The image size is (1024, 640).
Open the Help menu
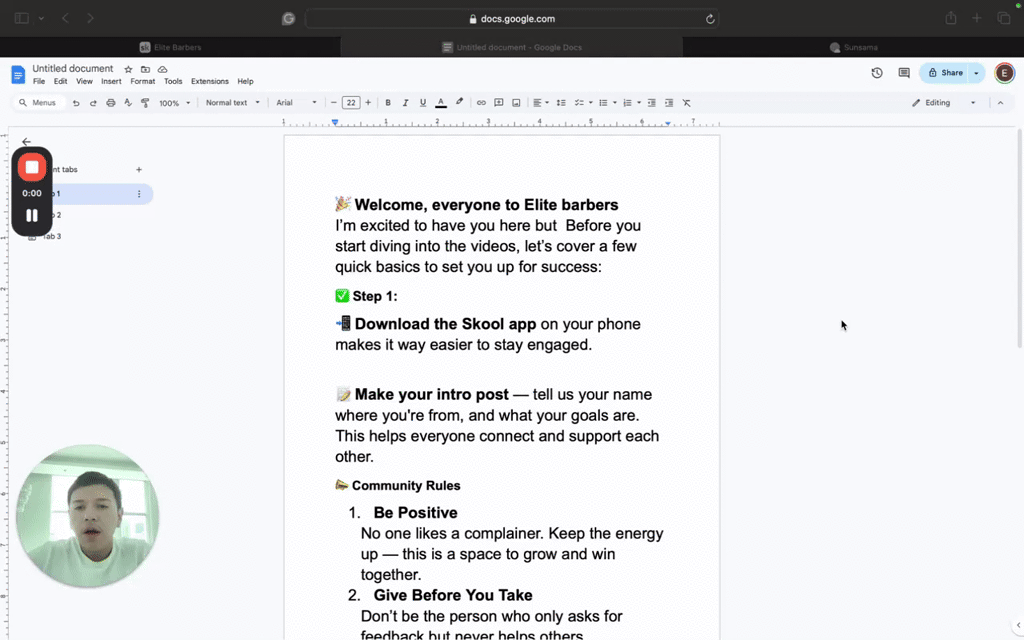click(x=246, y=82)
